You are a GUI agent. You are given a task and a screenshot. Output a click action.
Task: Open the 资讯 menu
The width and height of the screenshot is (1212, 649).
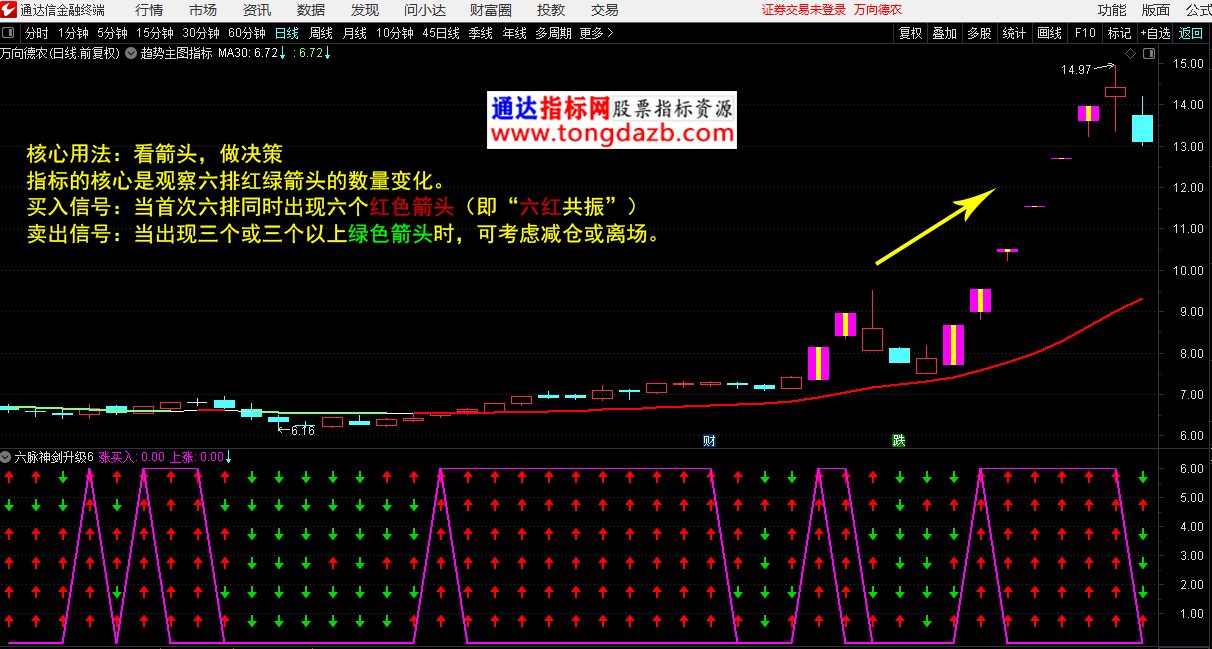coord(257,10)
